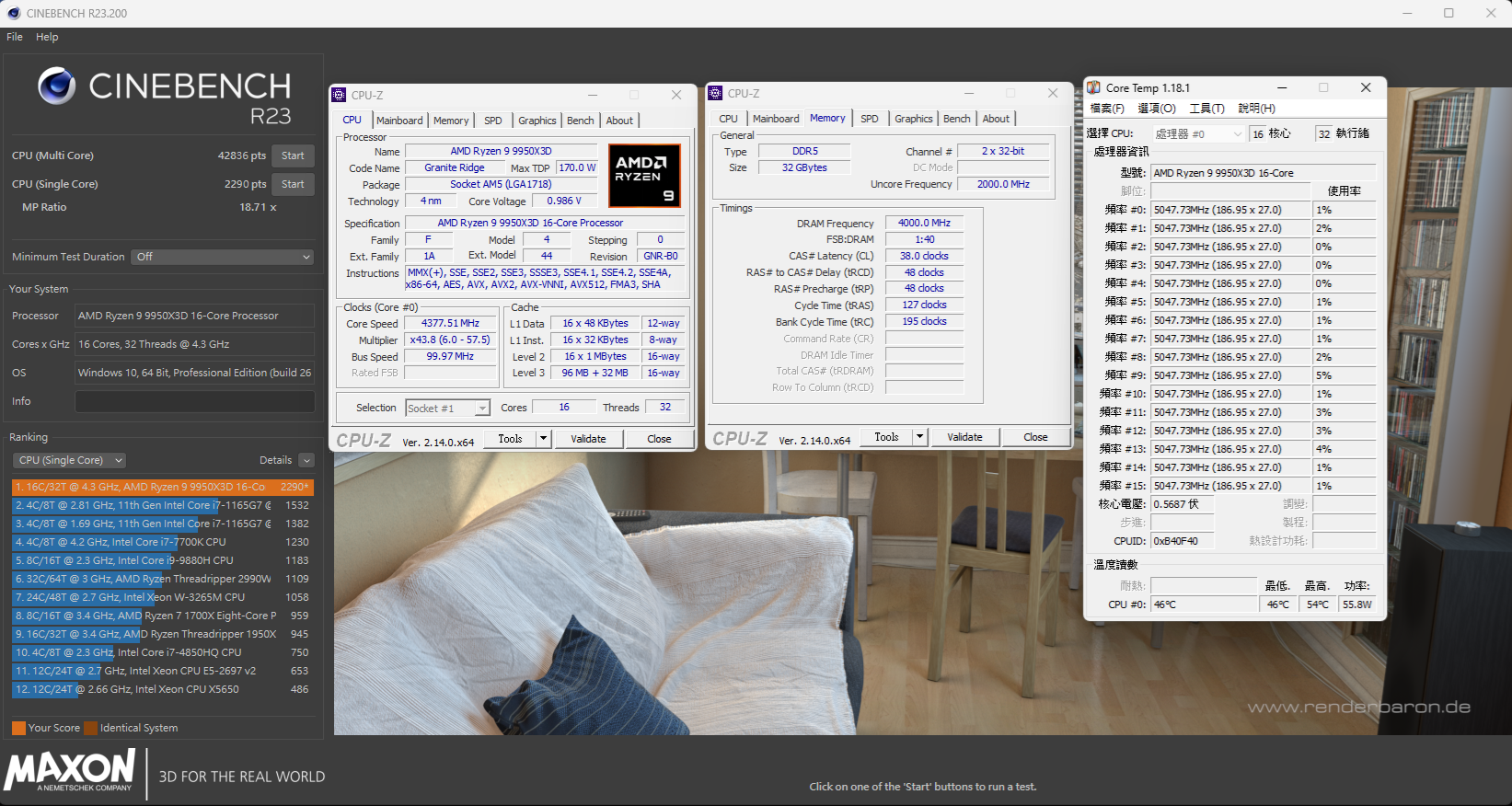
Task: Switch to Mainboard tab in left CPU-Z window
Action: 399,121
